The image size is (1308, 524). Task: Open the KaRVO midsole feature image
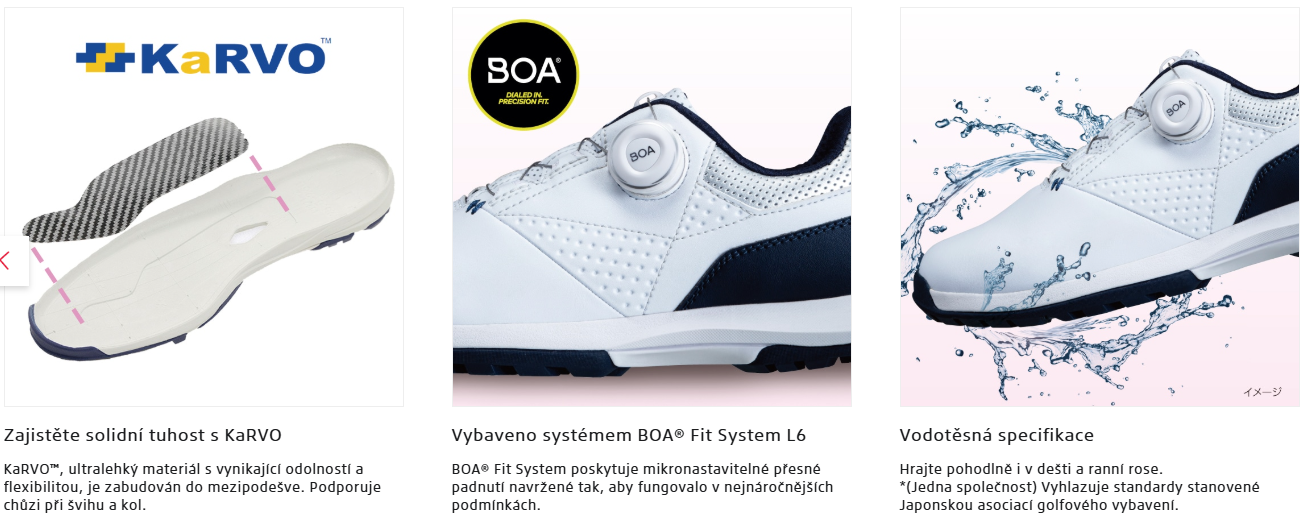(204, 207)
